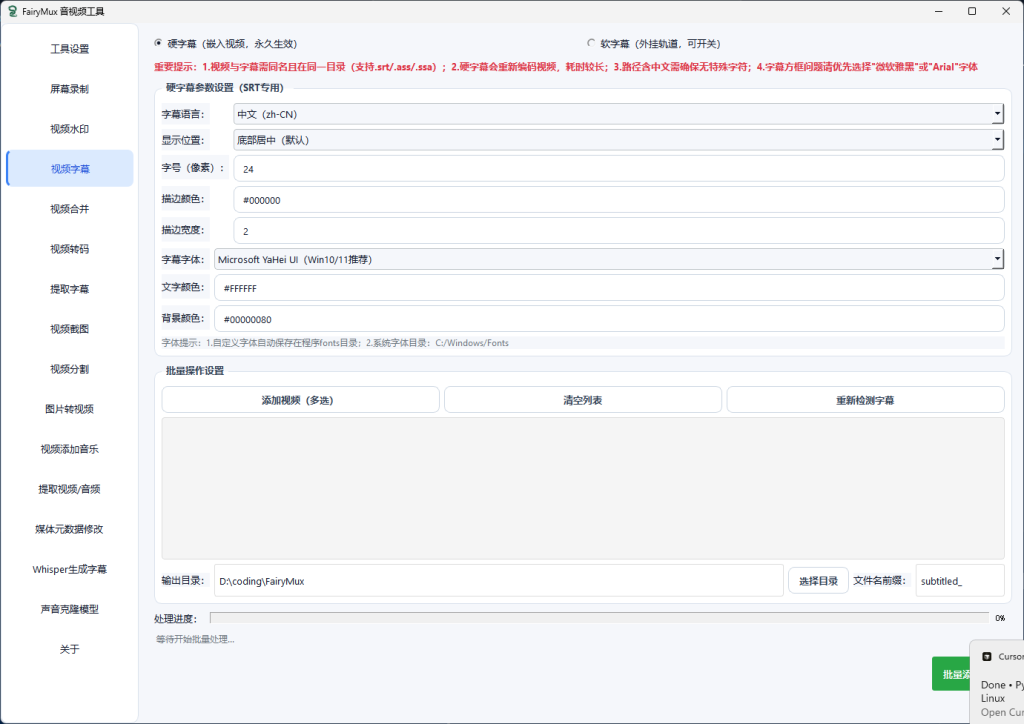Viewport: 1024px width, 724px height.
Task: Click the green batch add button
Action: (x=952, y=674)
